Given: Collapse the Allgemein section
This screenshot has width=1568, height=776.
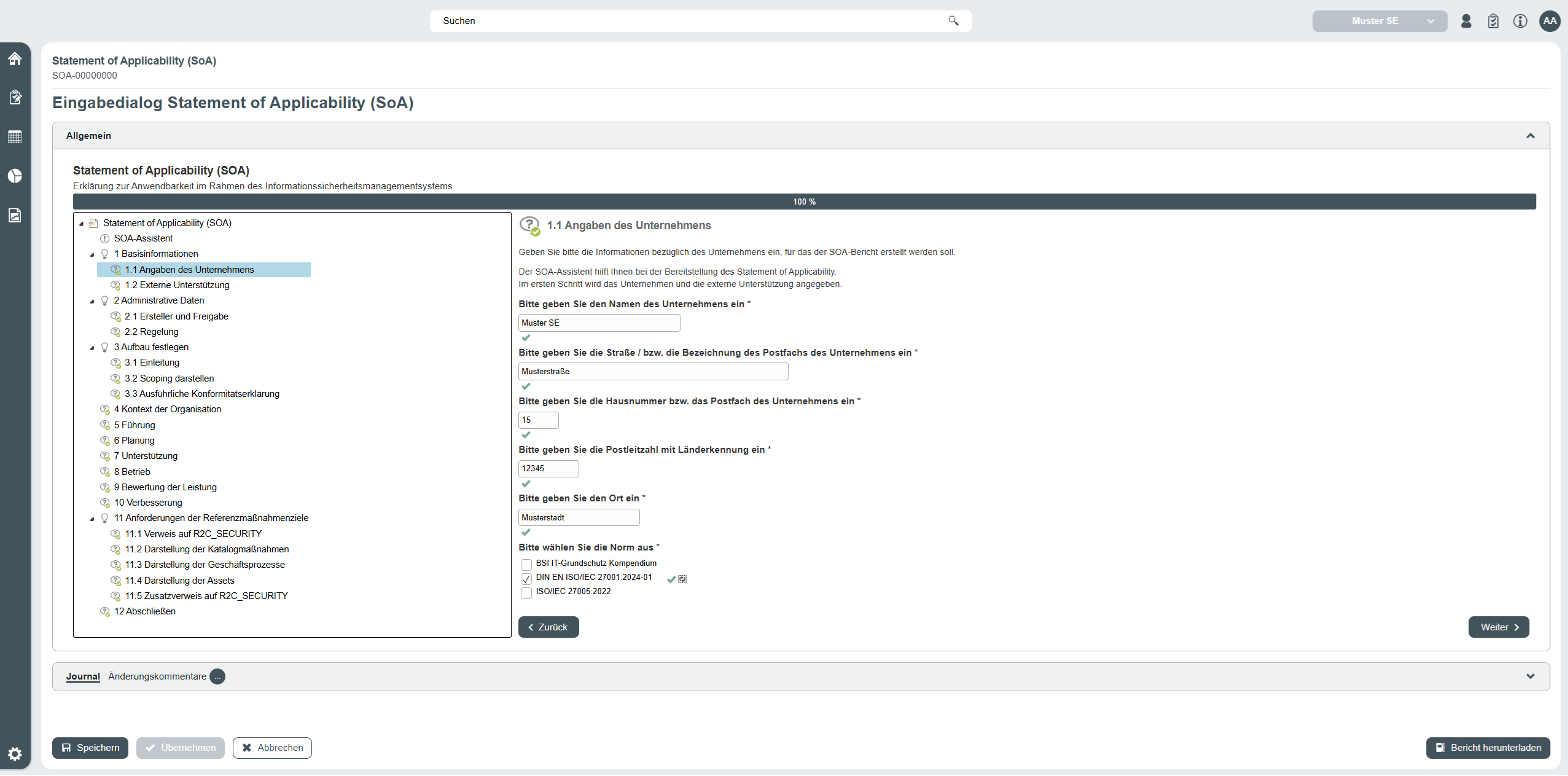Looking at the screenshot, I should pyautogui.click(x=1530, y=136).
